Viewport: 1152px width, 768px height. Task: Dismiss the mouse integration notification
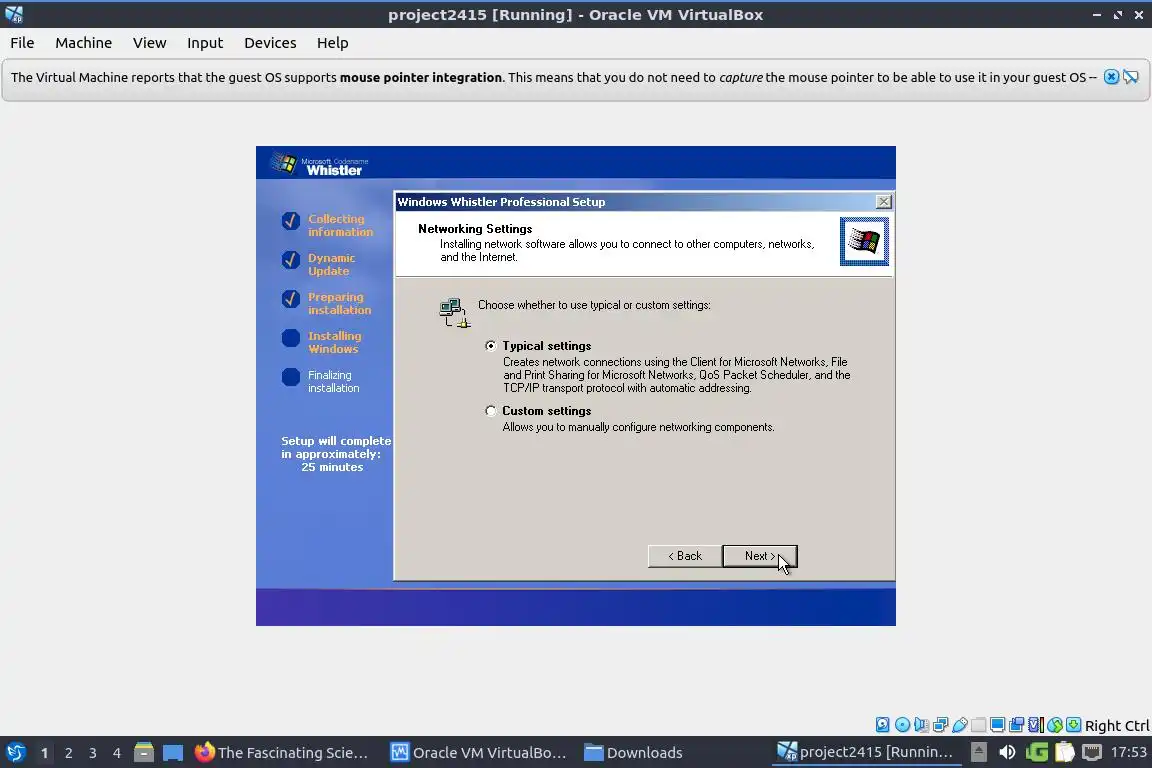1112,77
